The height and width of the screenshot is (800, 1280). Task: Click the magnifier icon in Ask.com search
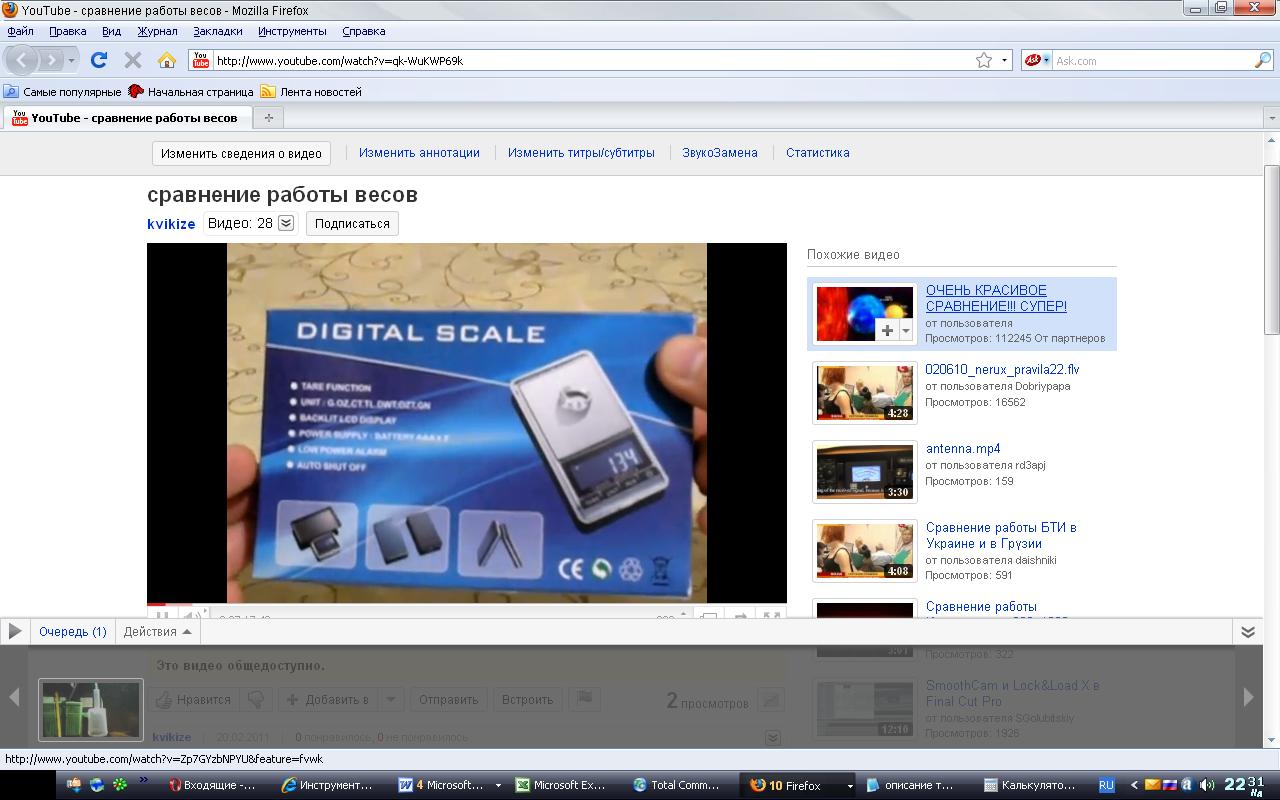point(1262,60)
